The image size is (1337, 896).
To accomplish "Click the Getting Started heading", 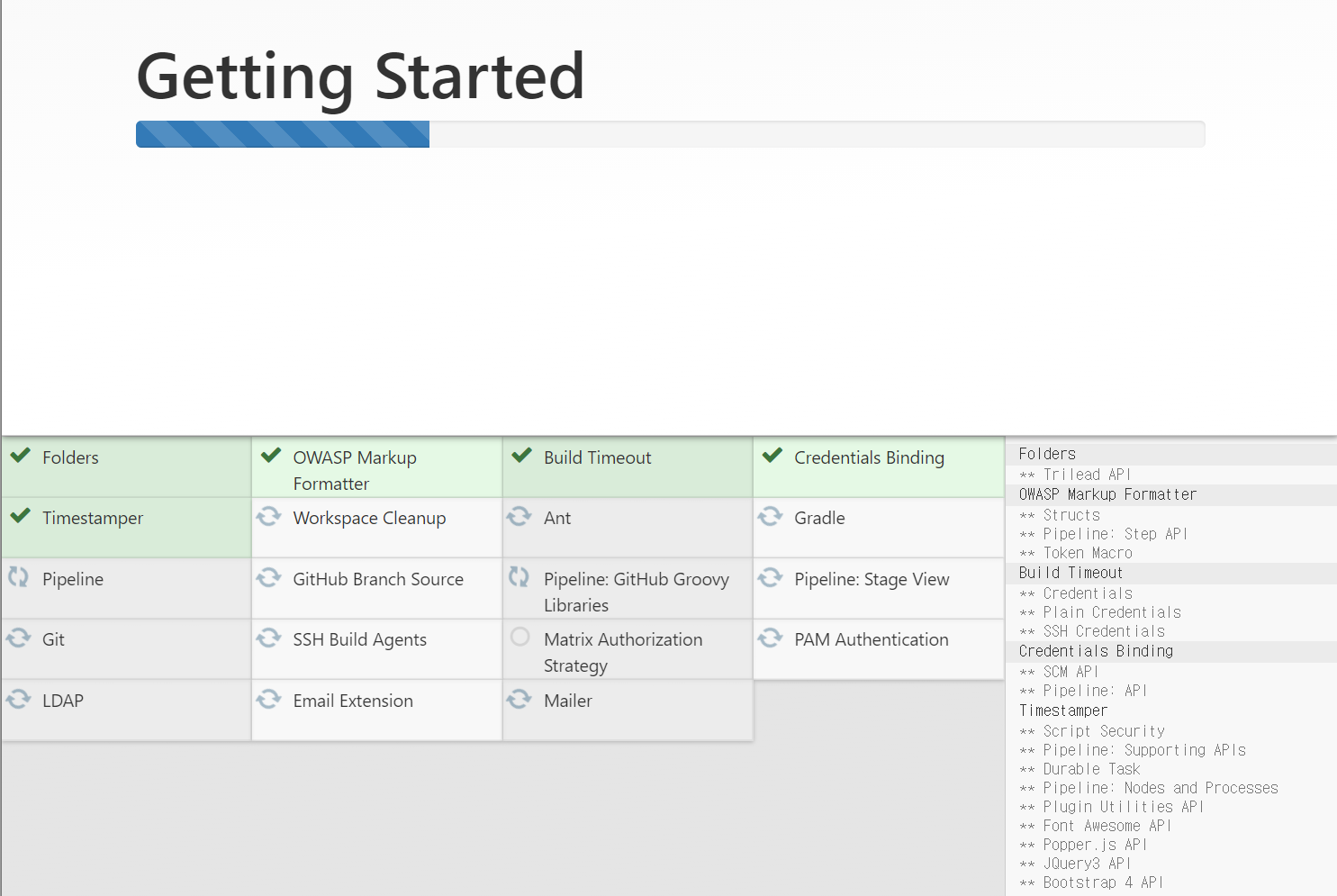I will (360, 77).
